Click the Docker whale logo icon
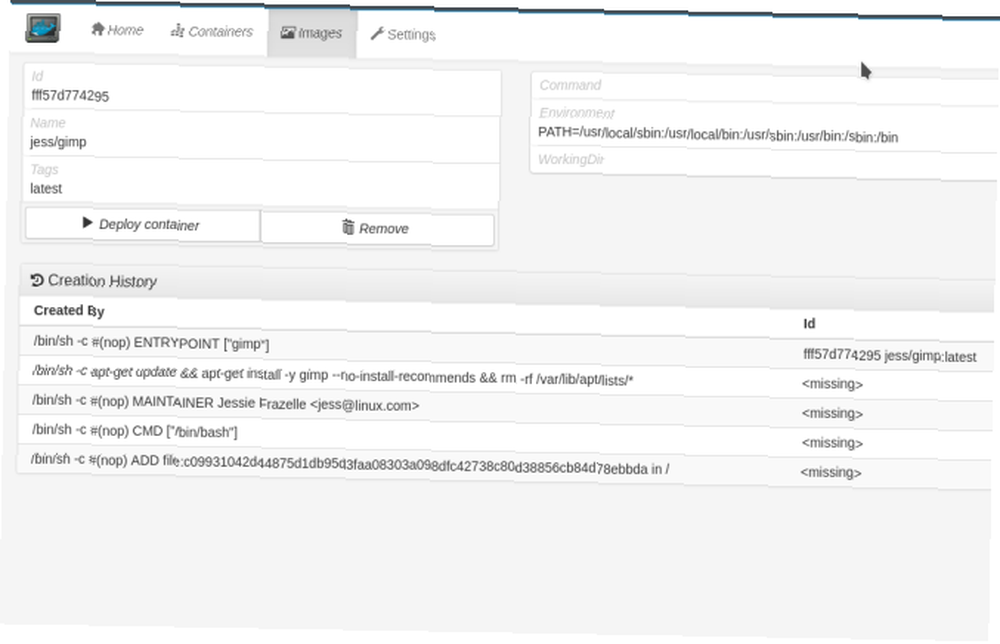 click(43, 28)
